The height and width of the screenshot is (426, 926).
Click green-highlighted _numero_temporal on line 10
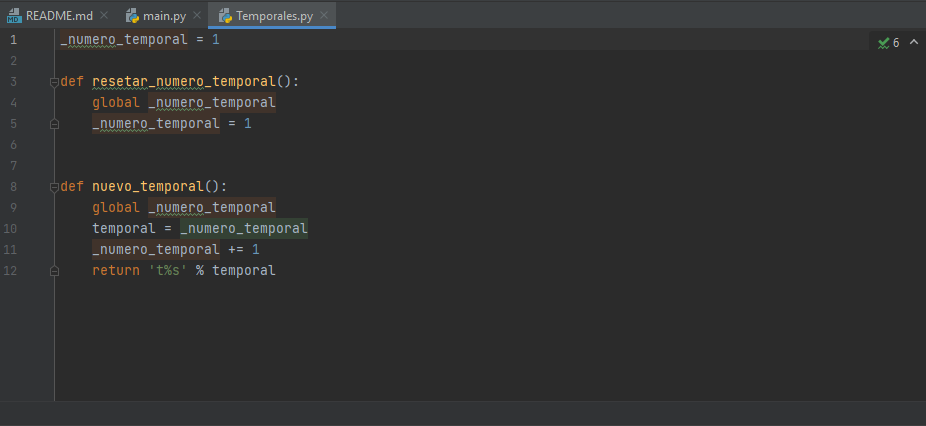tap(244, 229)
